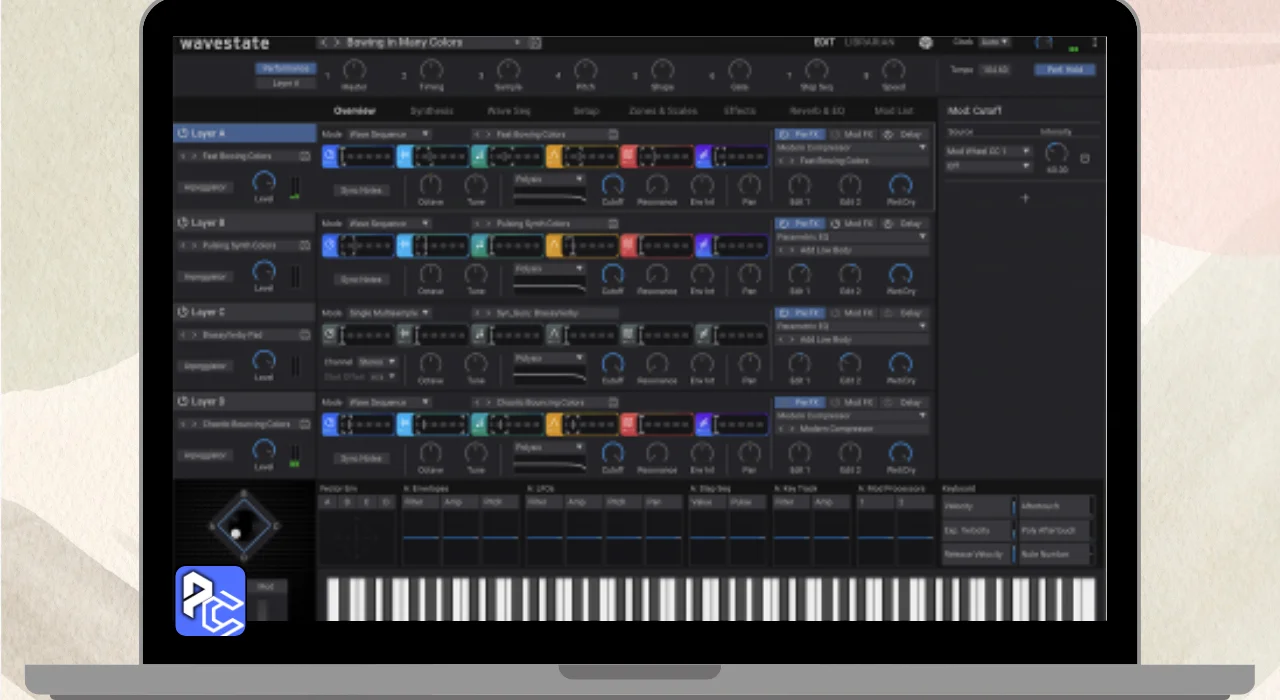Add a new modulation routing with plus
The width and height of the screenshot is (1280, 700).
(x=1024, y=198)
